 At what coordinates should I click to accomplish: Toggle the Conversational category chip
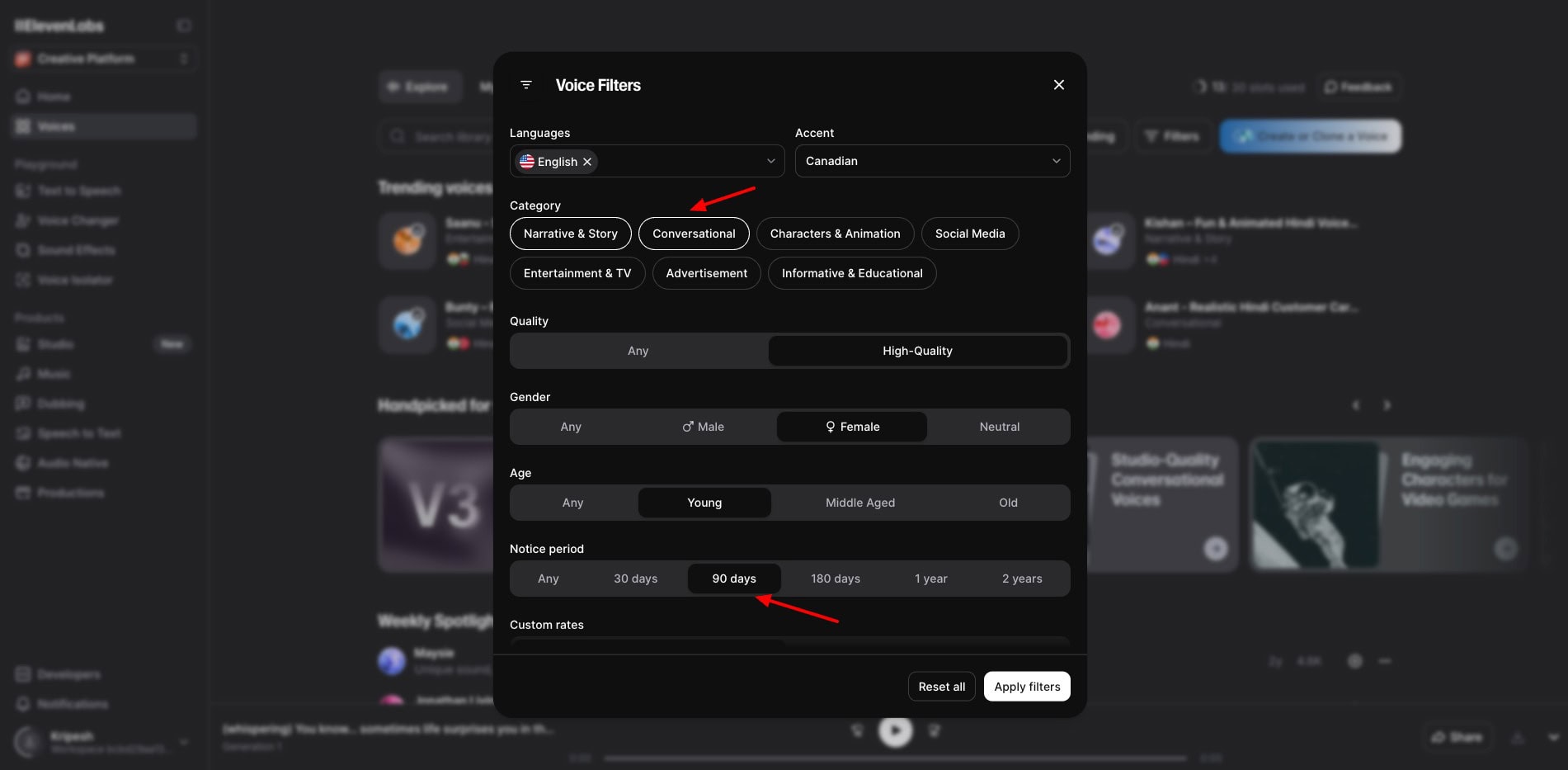pyautogui.click(x=694, y=234)
